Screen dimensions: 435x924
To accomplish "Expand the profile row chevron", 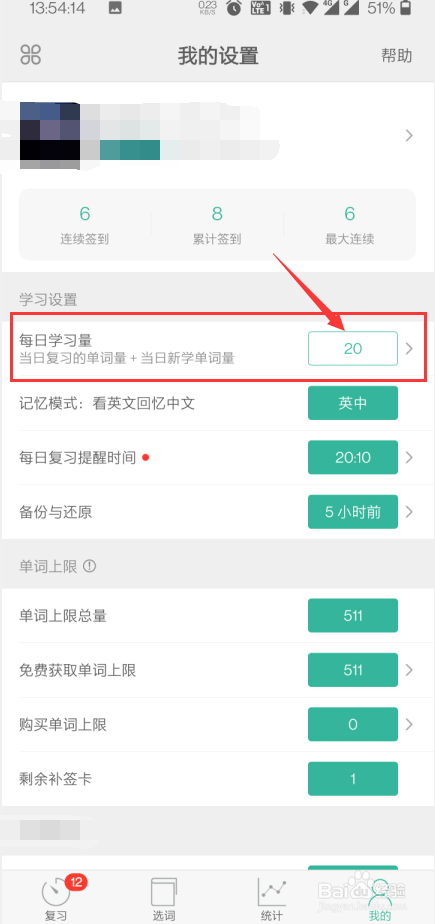I will [409, 136].
